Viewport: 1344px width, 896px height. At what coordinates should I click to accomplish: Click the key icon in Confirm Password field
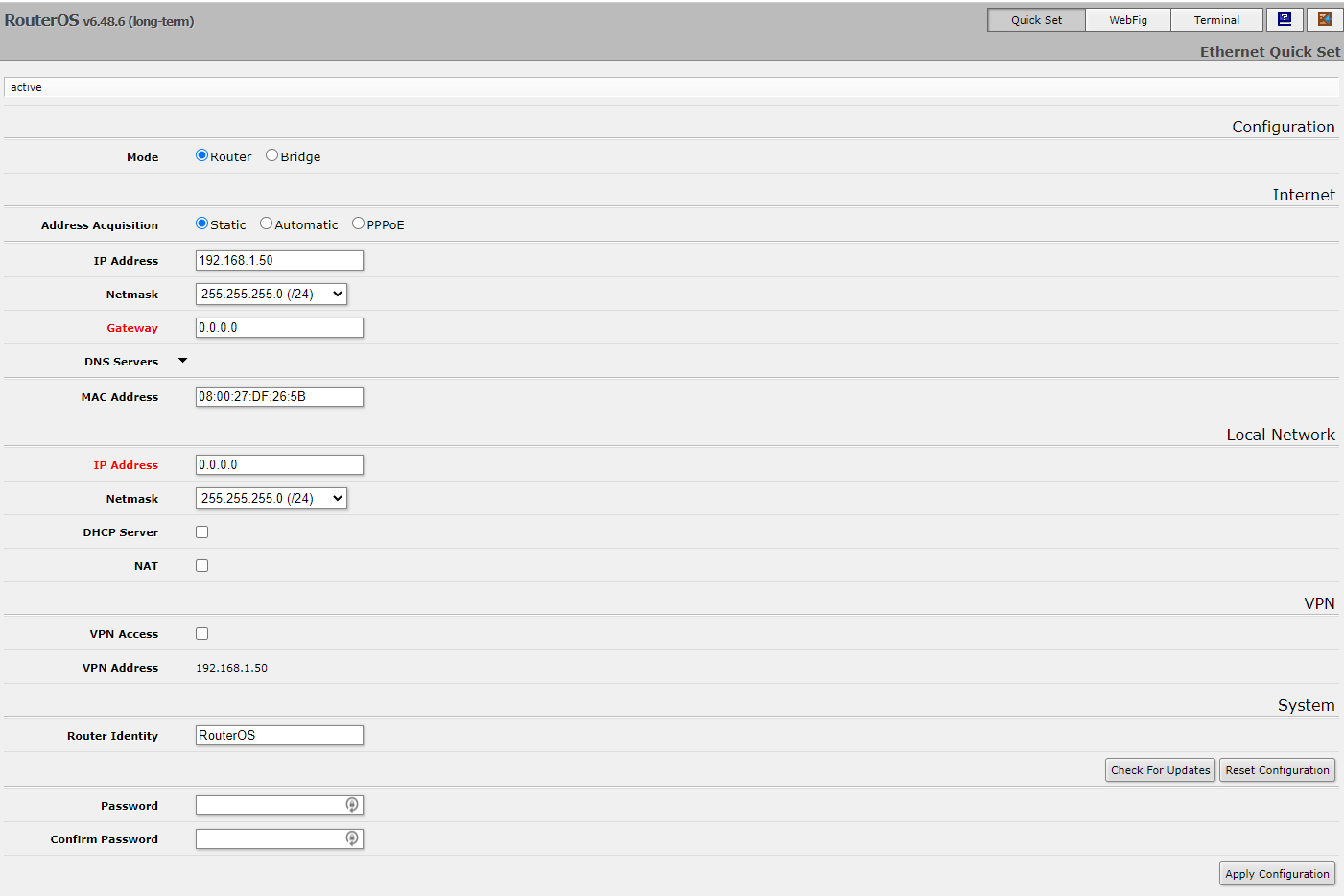click(352, 838)
